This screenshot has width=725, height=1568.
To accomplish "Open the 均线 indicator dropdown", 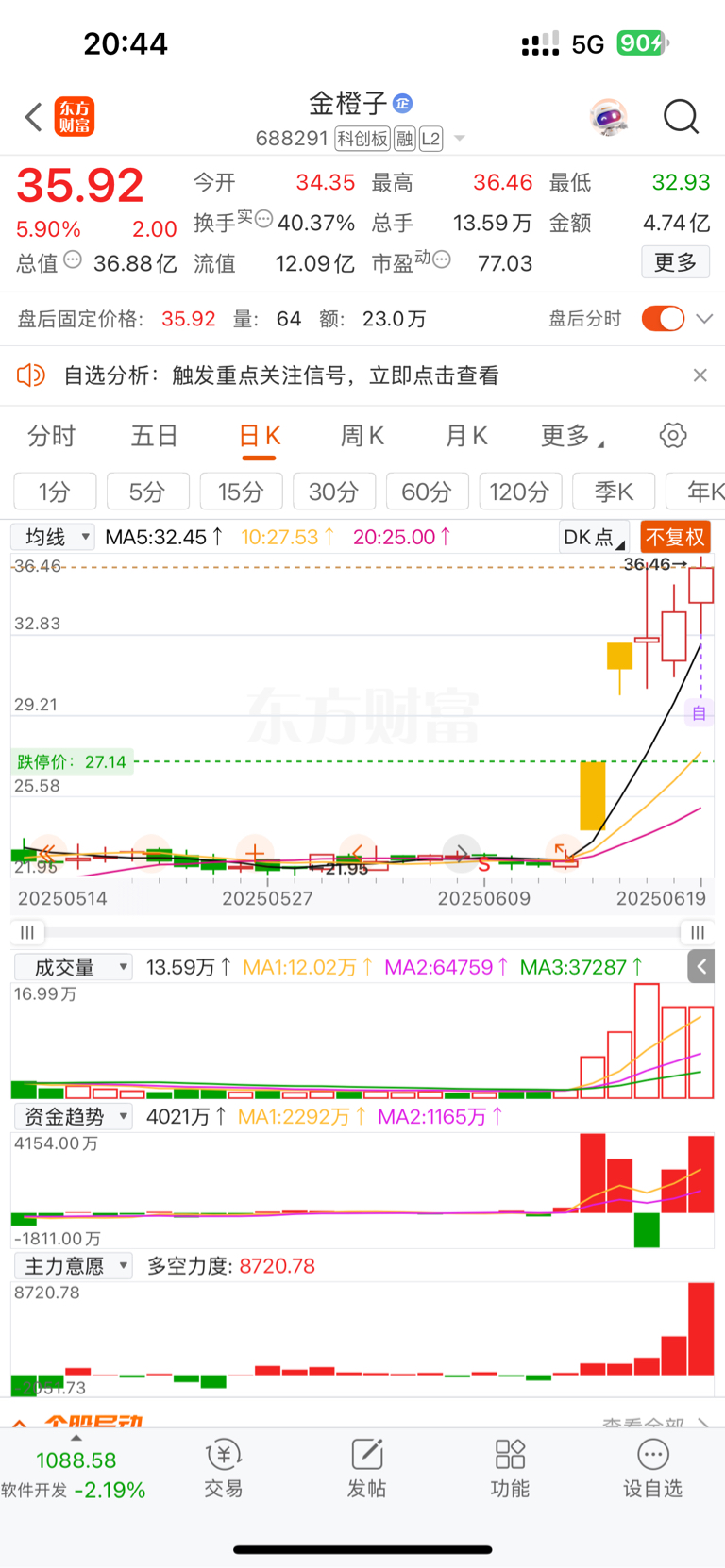I will click(x=53, y=537).
